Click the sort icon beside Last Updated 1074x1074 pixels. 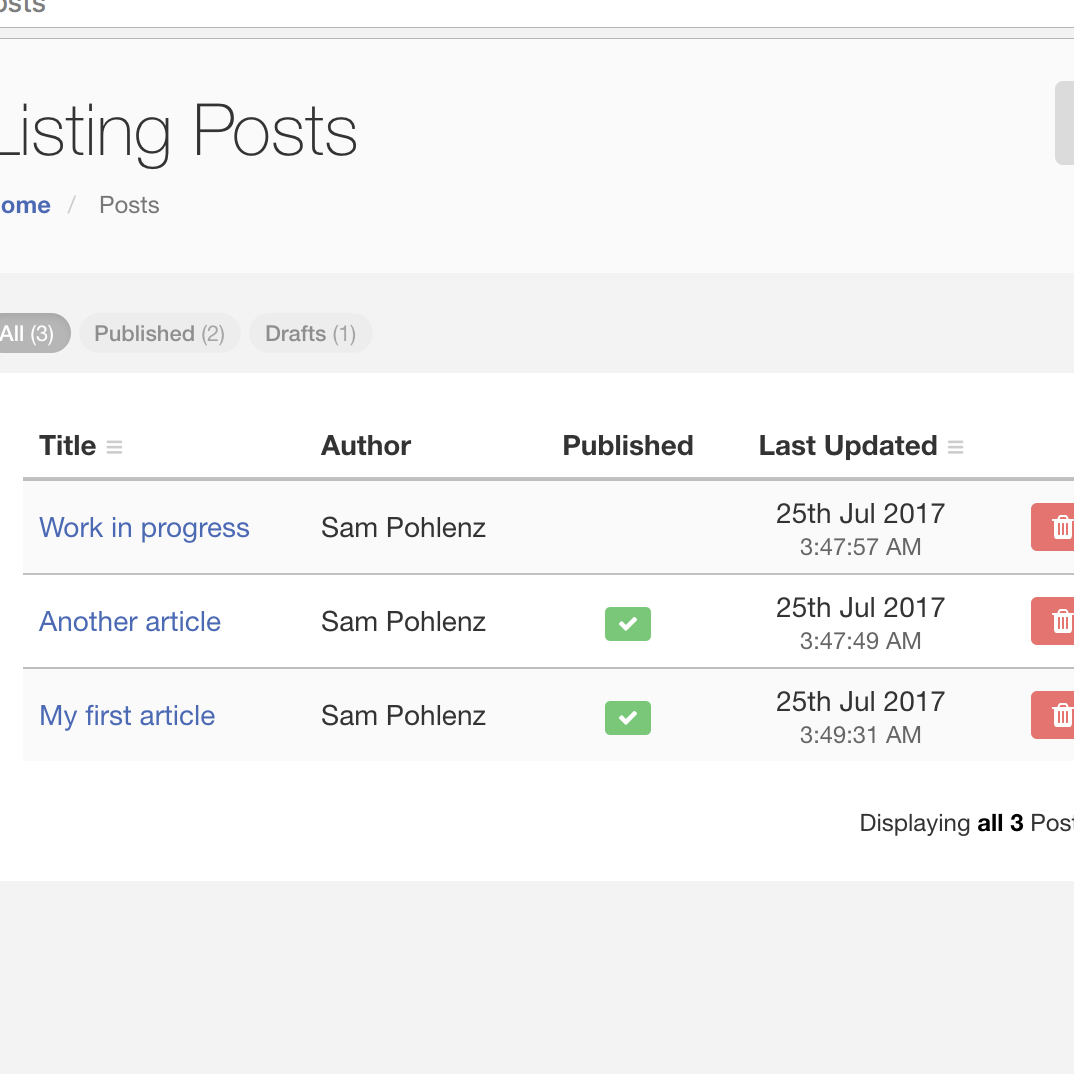[x=955, y=447]
